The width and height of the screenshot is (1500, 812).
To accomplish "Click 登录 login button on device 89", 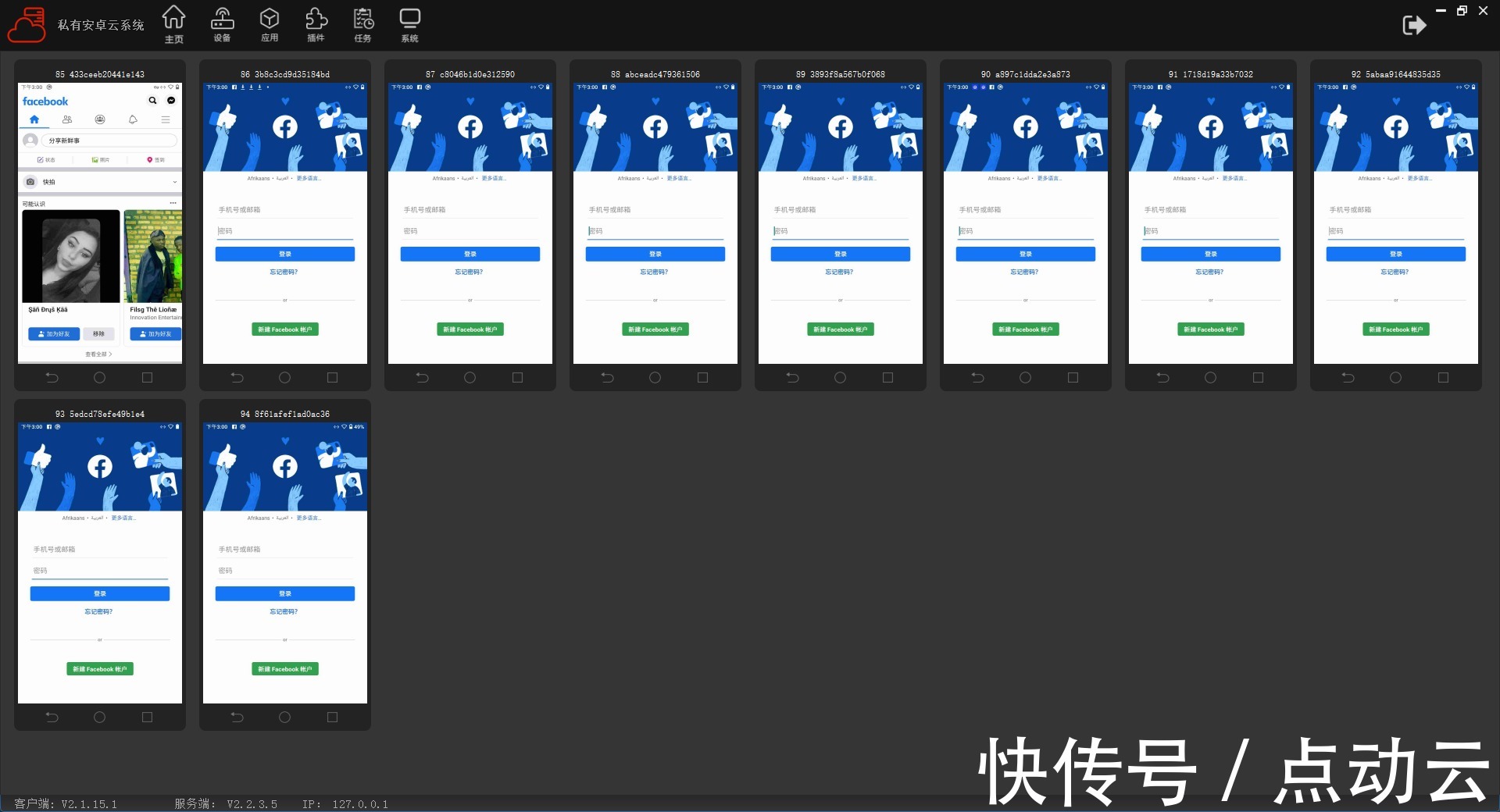I will pyautogui.click(x=841, y=254).
